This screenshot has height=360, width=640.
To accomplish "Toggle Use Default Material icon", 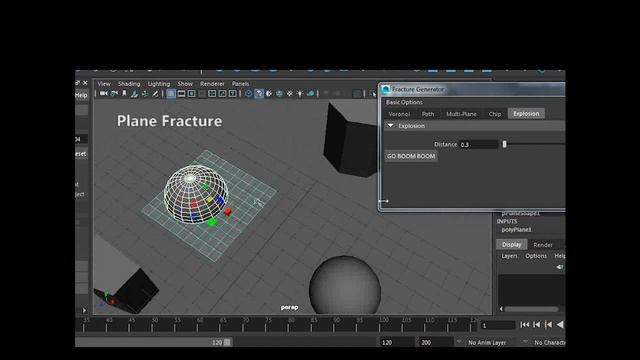I will point(269,94).
